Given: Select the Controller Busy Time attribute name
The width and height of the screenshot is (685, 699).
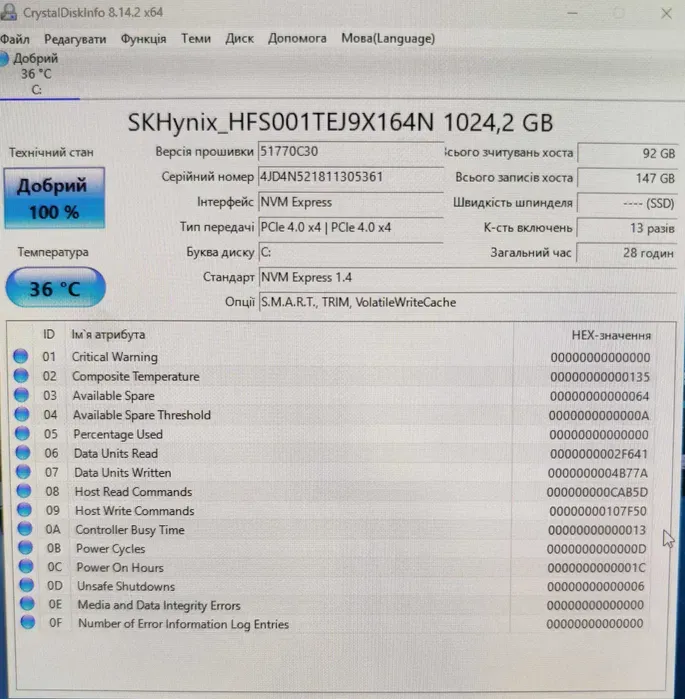Looking at the screenshot, I should (130, 530).
